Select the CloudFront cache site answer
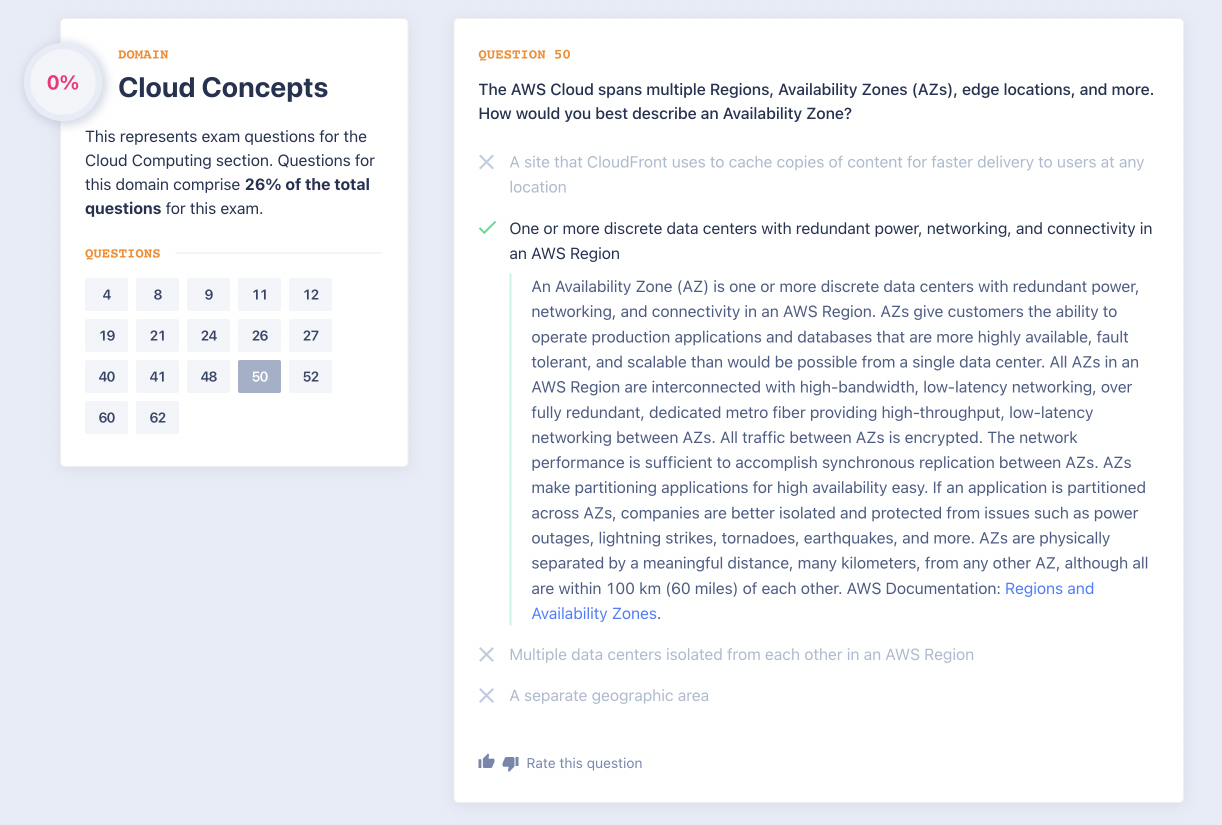Viewport: 1222px width, 825px height. click(x=826, y=174)
